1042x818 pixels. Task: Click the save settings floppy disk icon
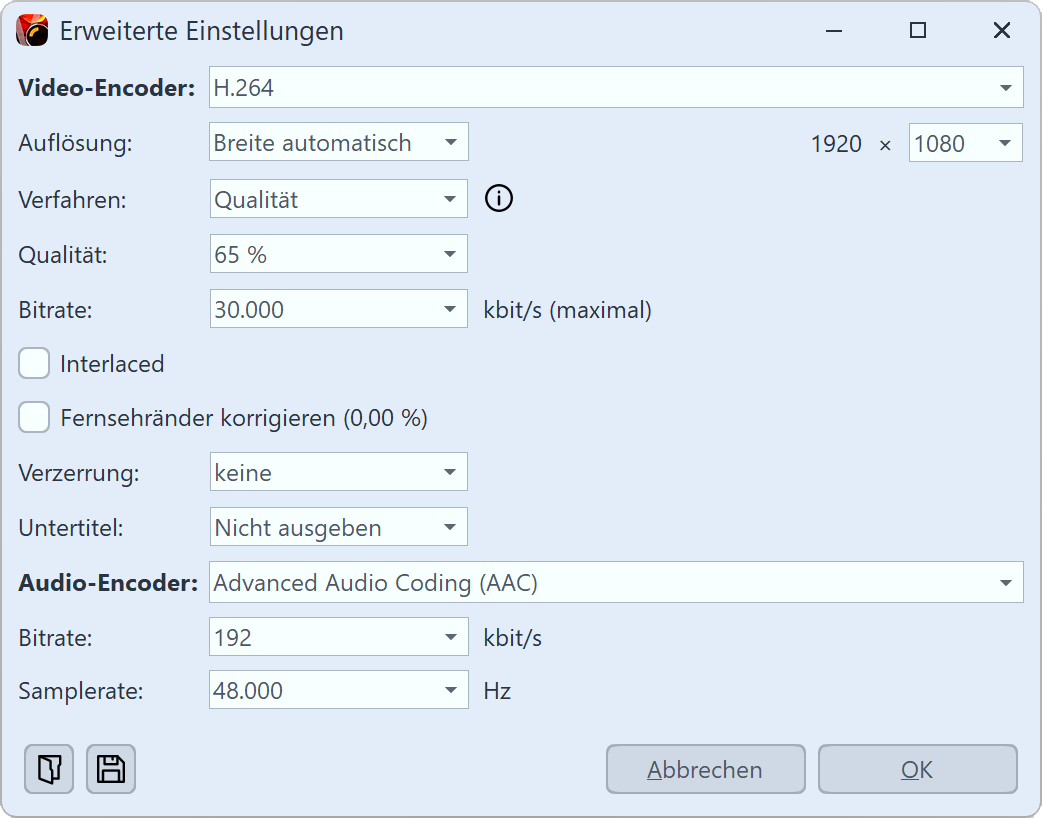(111, 769)
